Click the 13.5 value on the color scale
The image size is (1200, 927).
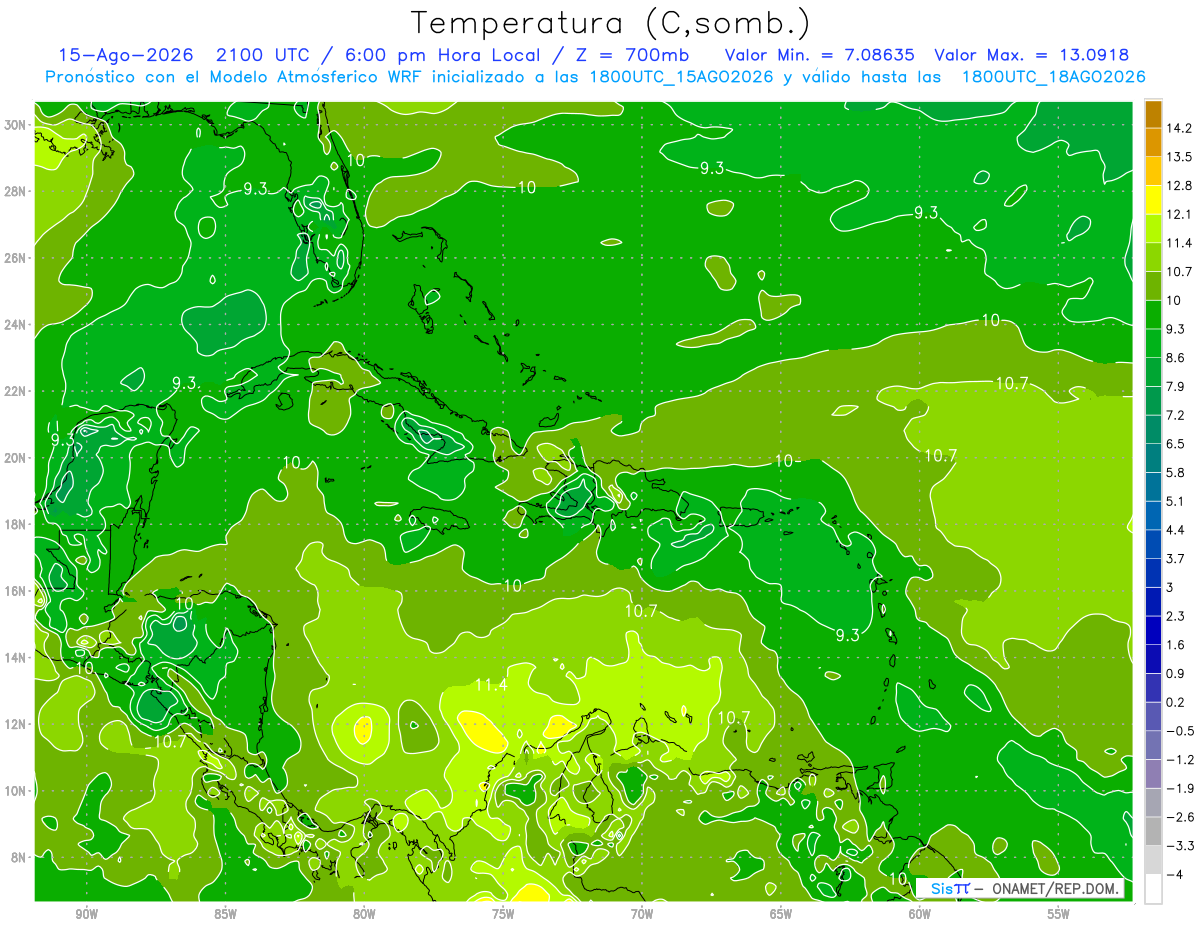click(1179, 157)
